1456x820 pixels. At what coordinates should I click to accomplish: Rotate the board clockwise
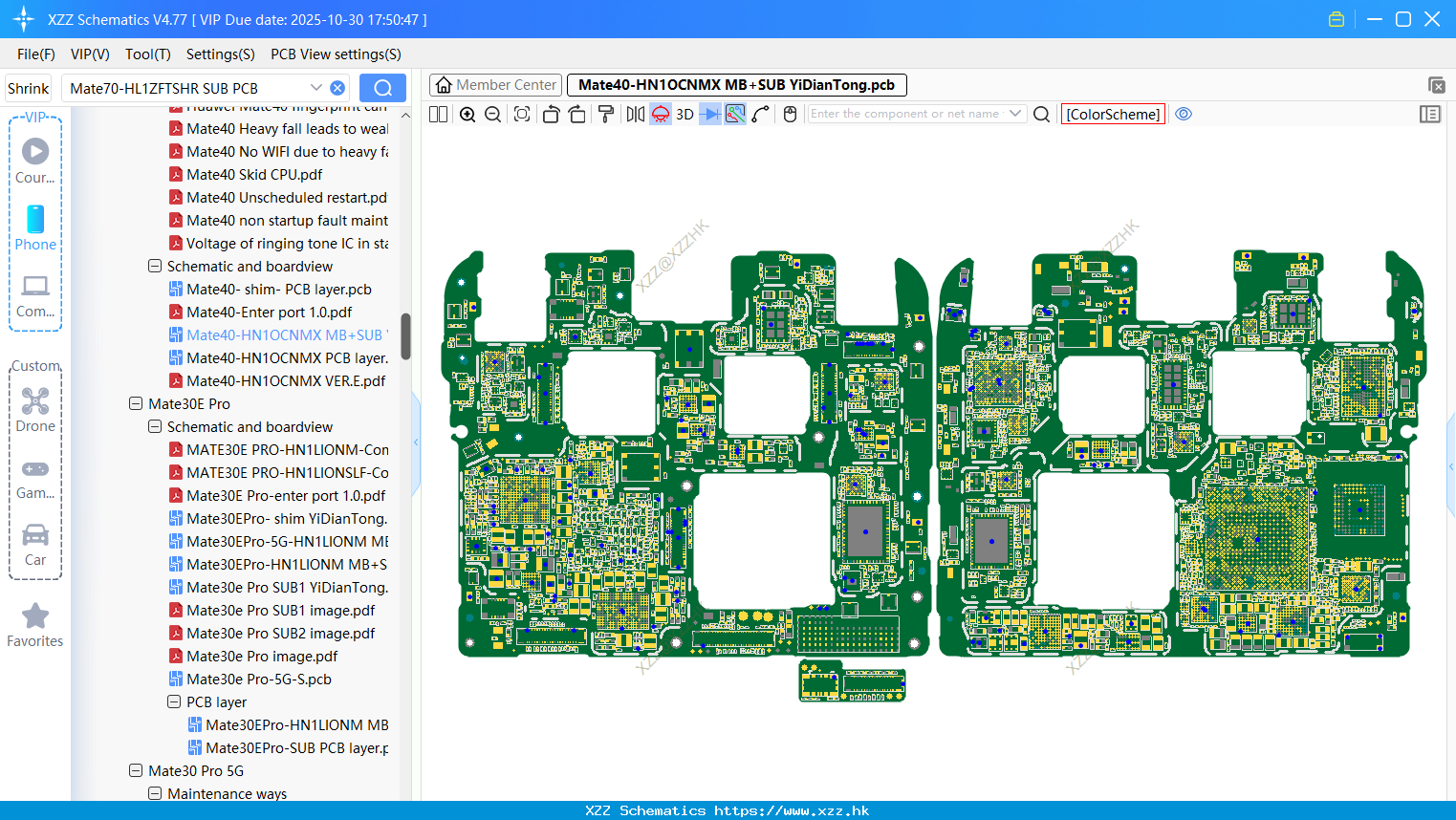(x=576, y=114)
